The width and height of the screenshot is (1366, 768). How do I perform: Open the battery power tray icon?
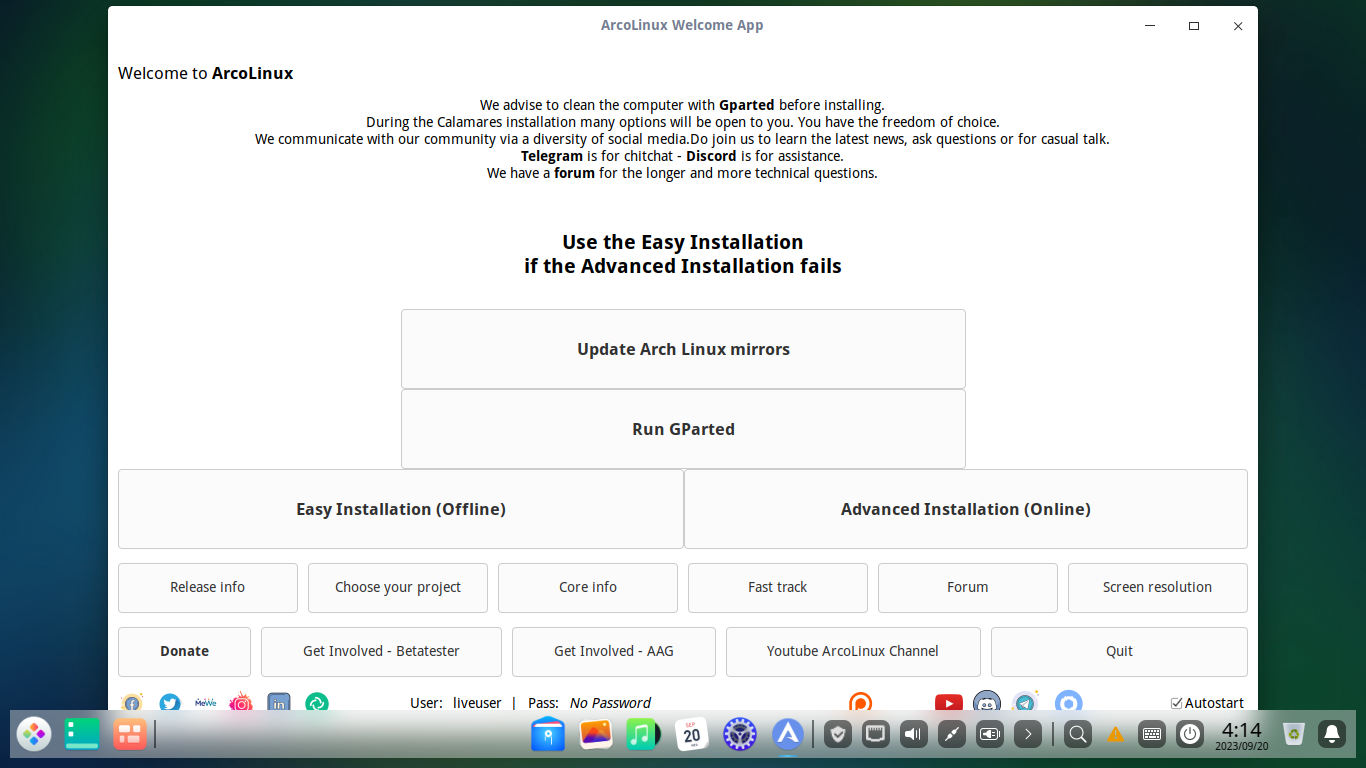point(990,735)
